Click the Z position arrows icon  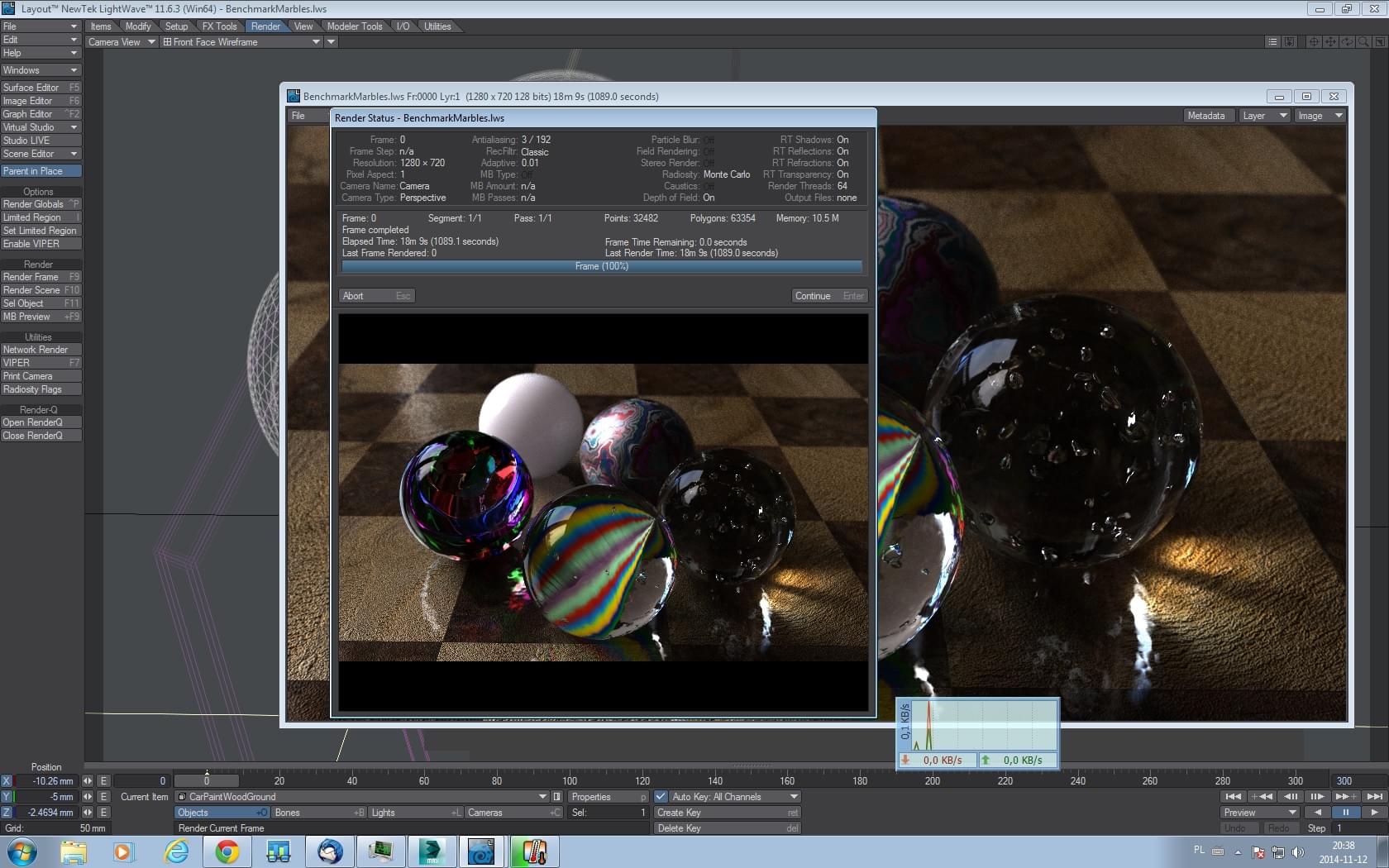tap(88, 813)
